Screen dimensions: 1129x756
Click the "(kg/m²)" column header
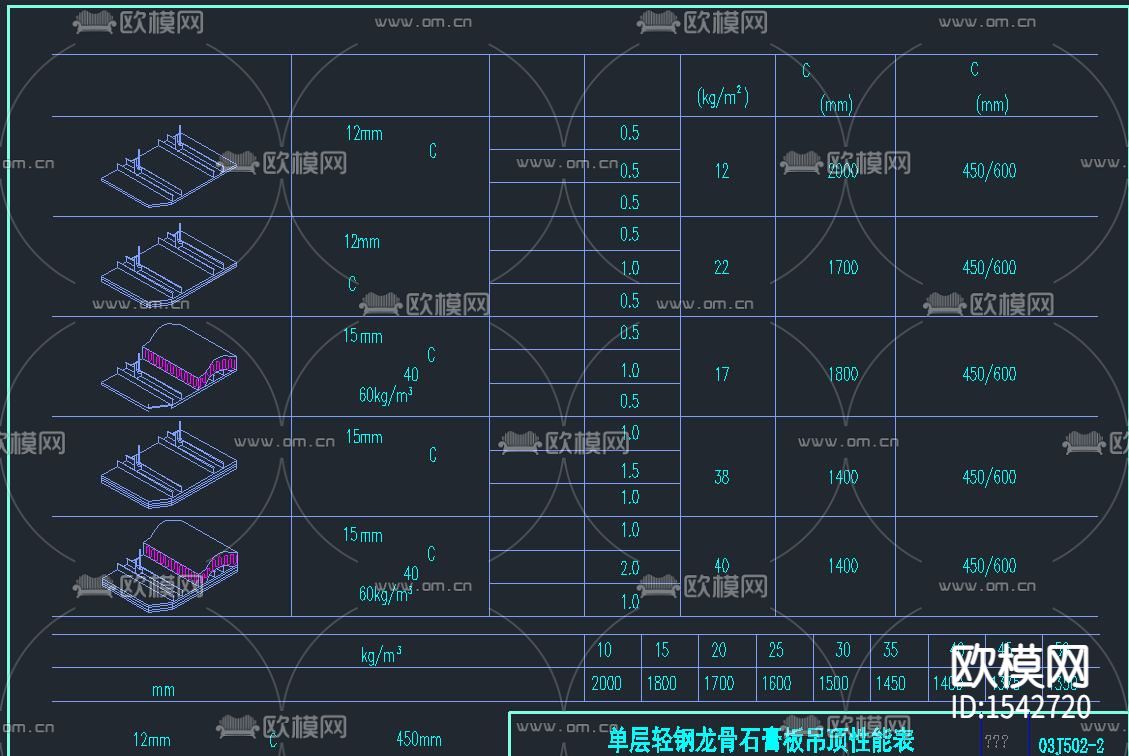[x=723, y=96]
